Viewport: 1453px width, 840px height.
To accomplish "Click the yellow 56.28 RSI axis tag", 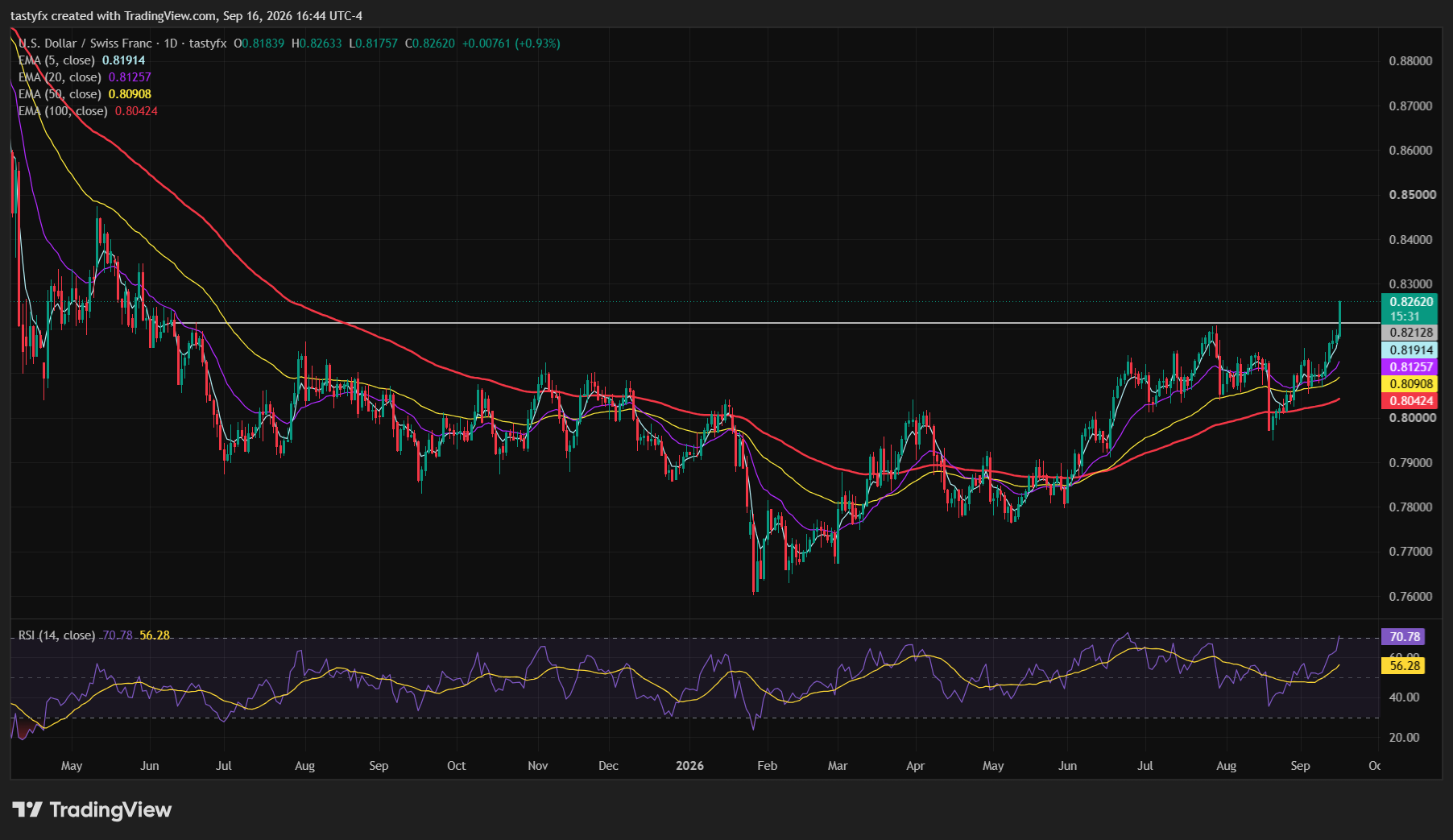I will (1403, 666).
